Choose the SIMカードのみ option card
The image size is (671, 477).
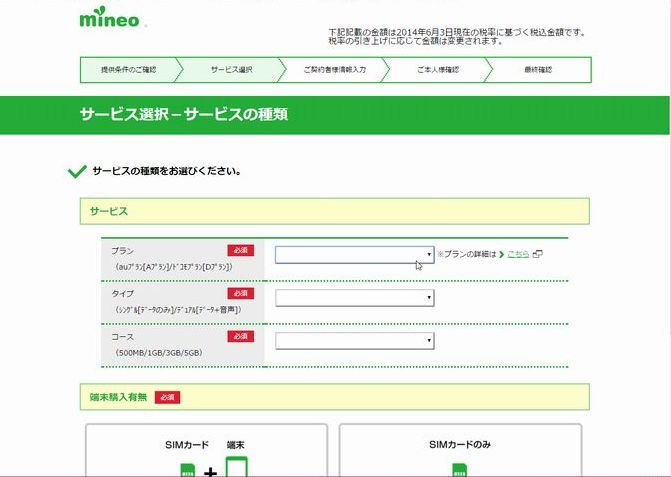click(x=460, y=450)
